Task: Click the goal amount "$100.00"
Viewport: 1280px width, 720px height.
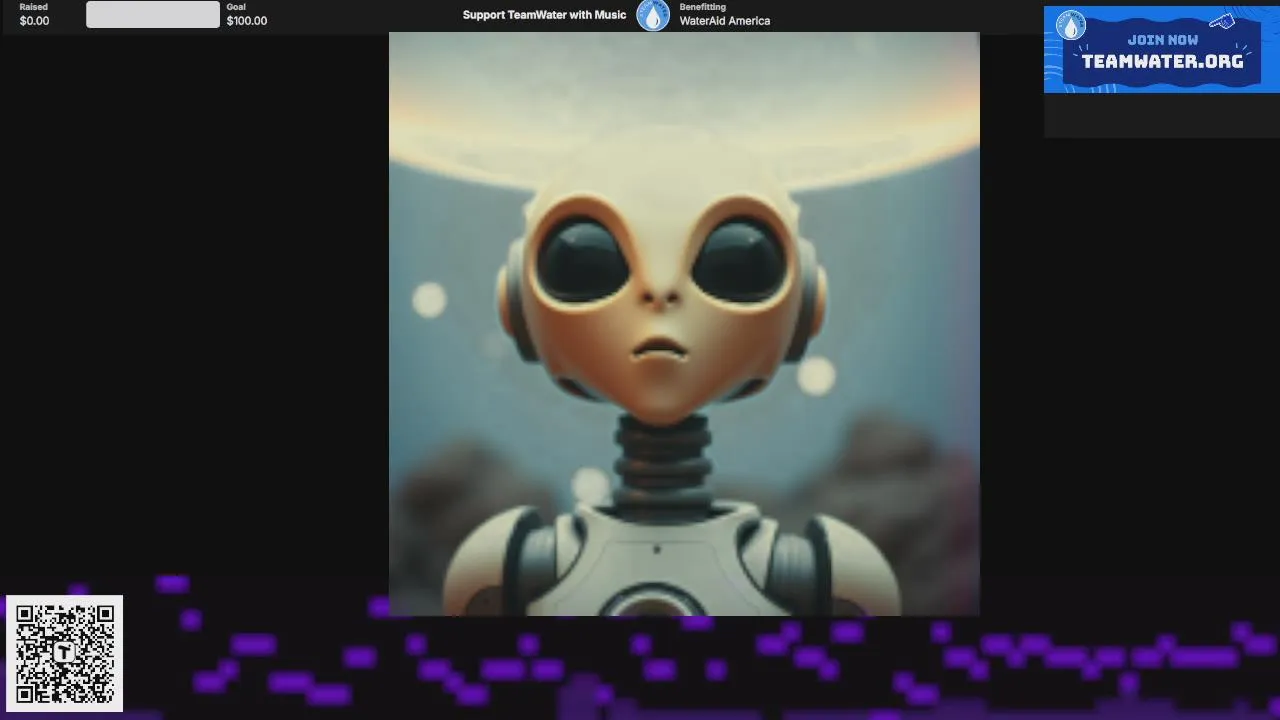Action: pos(247,21)
